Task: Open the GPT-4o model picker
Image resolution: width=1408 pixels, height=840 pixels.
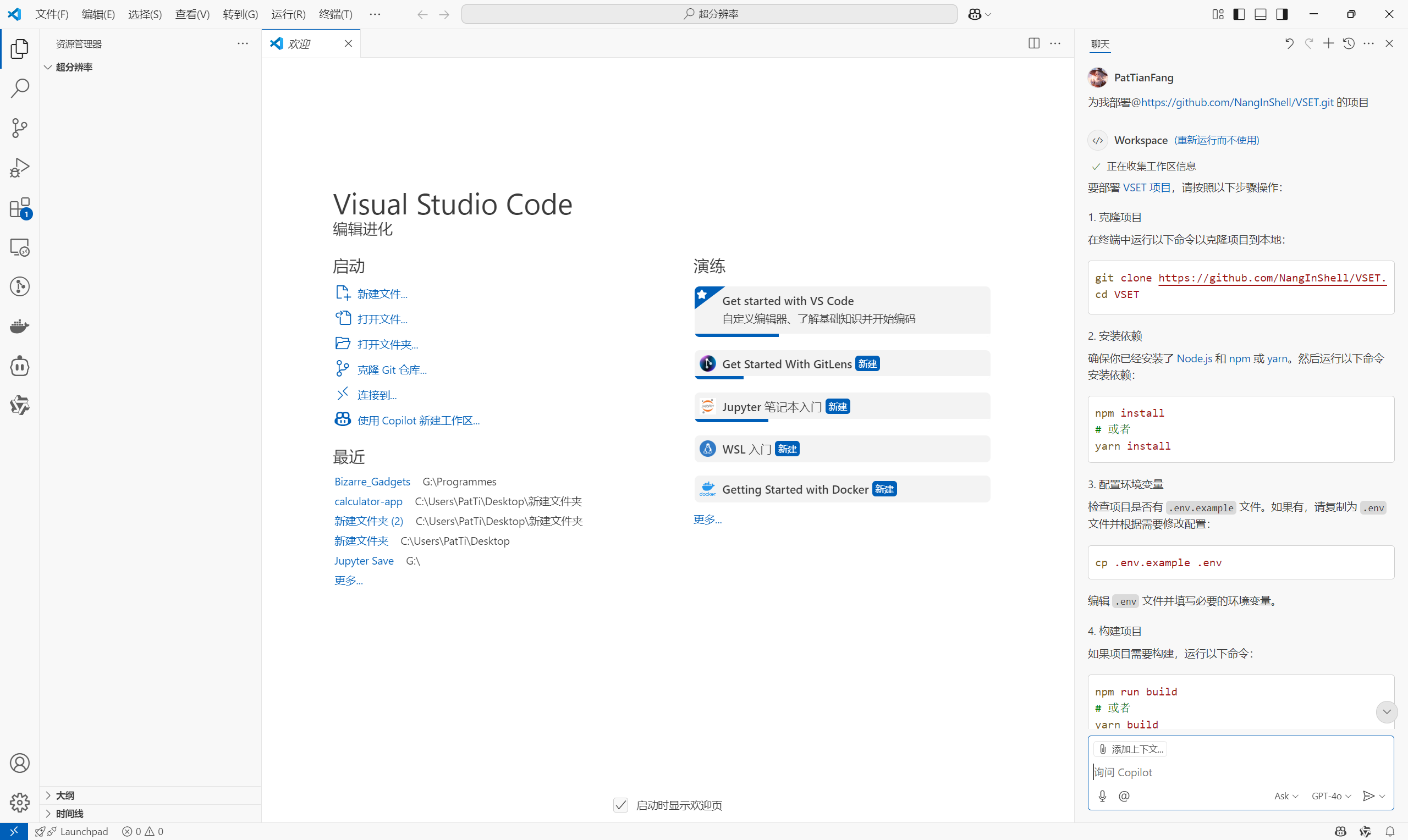Action: (x=1331, y=796)
